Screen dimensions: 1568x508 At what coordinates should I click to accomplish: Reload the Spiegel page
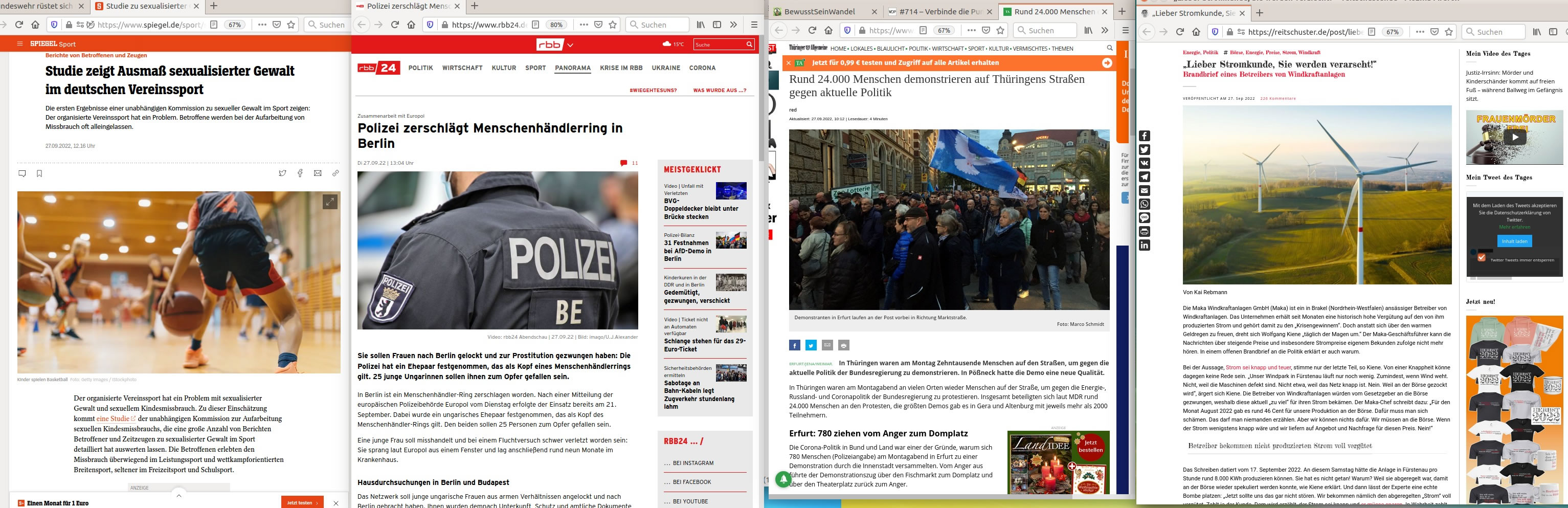click(x=19, y=25)
